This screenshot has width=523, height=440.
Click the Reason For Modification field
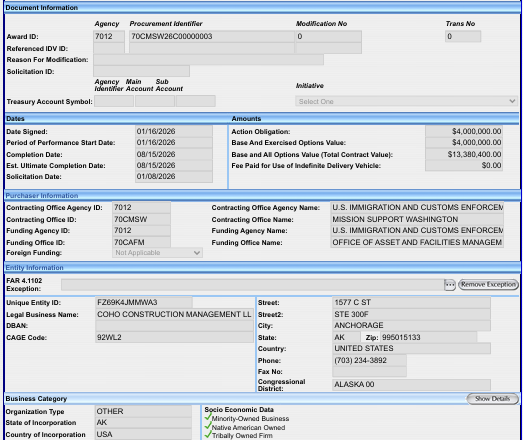click(208, 60)
